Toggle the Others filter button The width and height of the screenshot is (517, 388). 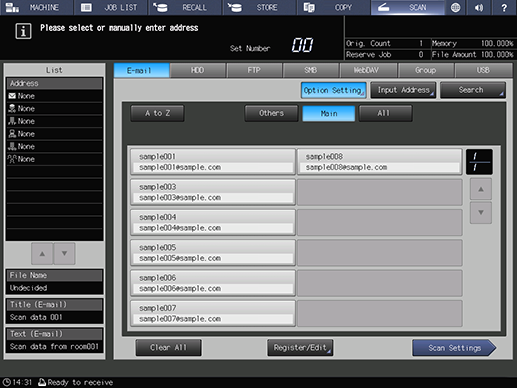[x=271, y=113]
